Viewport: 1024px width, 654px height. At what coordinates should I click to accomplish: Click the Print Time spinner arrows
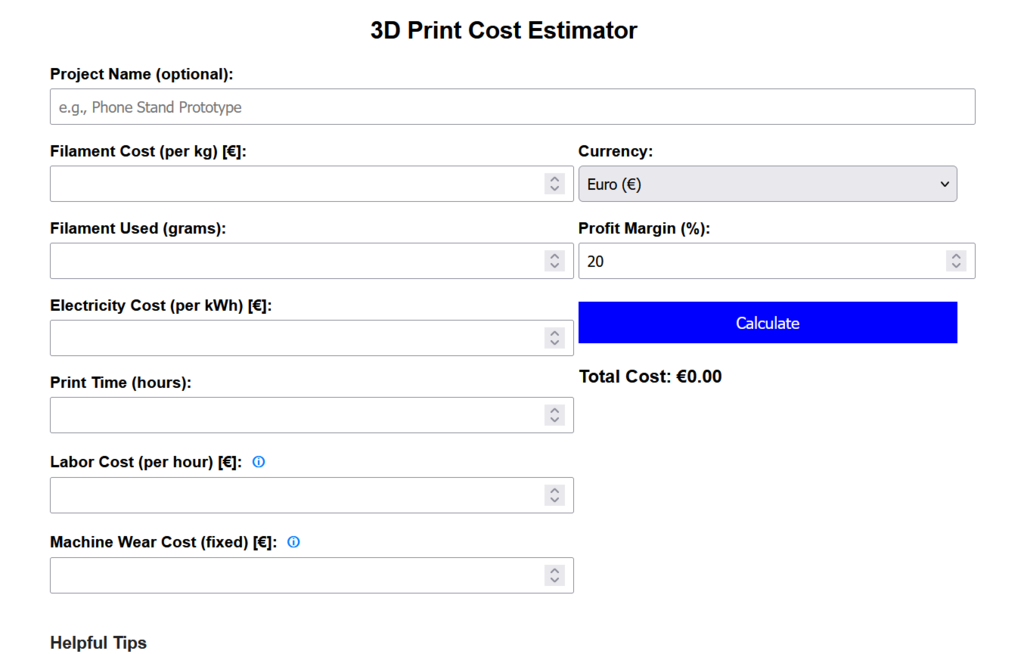[555, 415]
